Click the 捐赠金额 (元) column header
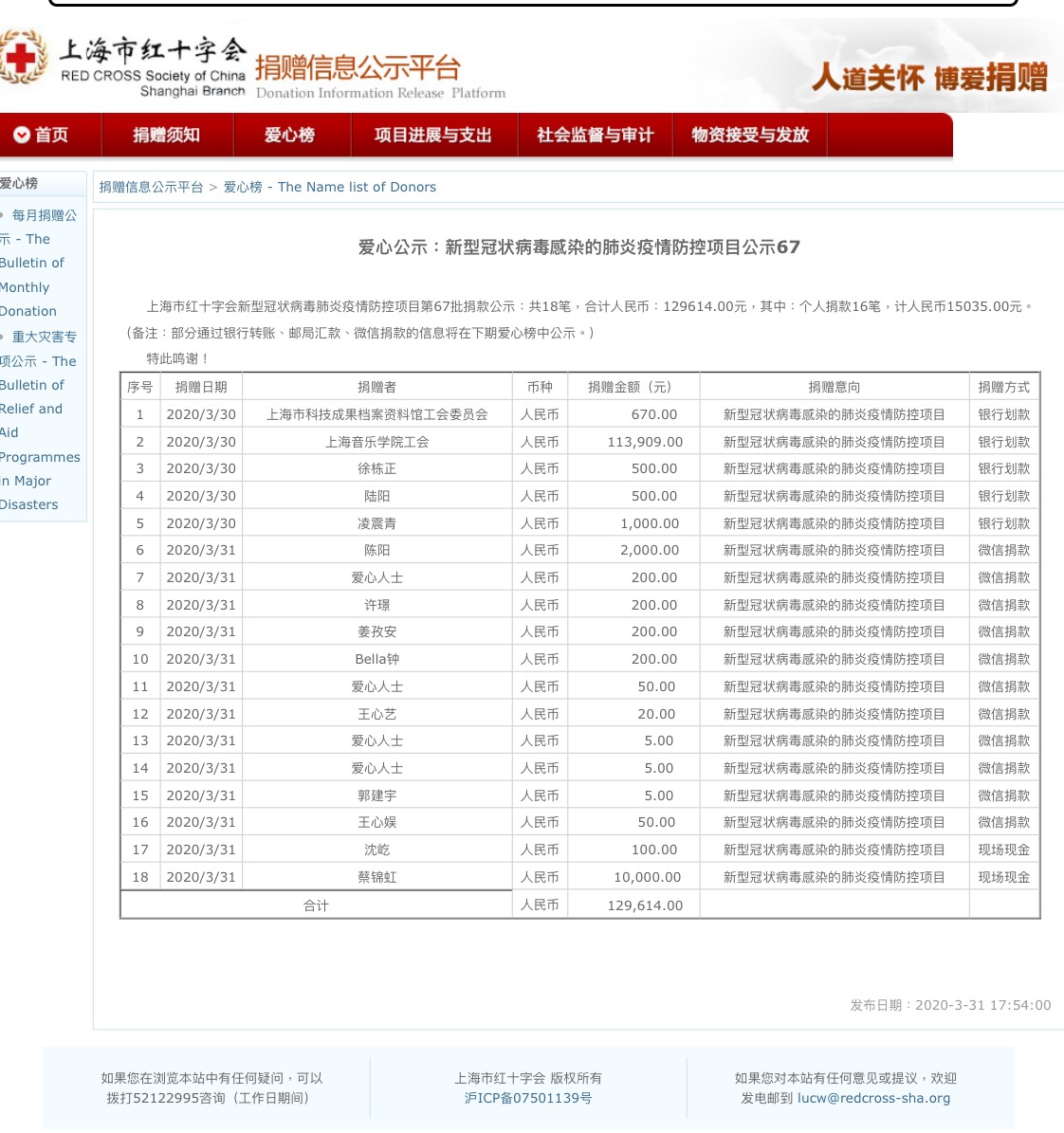The width and height of the screenshot is (1064, 1133). coord(632,387)
